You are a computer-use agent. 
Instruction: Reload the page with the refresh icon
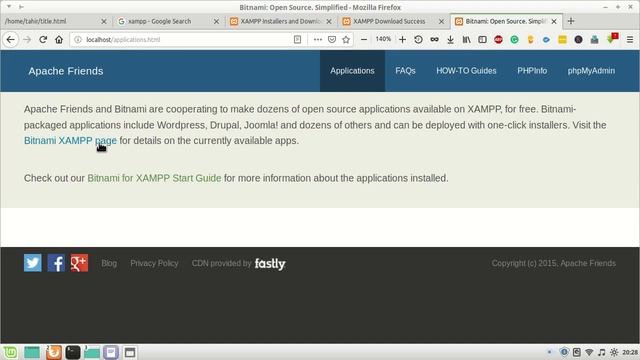tap(43, 40)
